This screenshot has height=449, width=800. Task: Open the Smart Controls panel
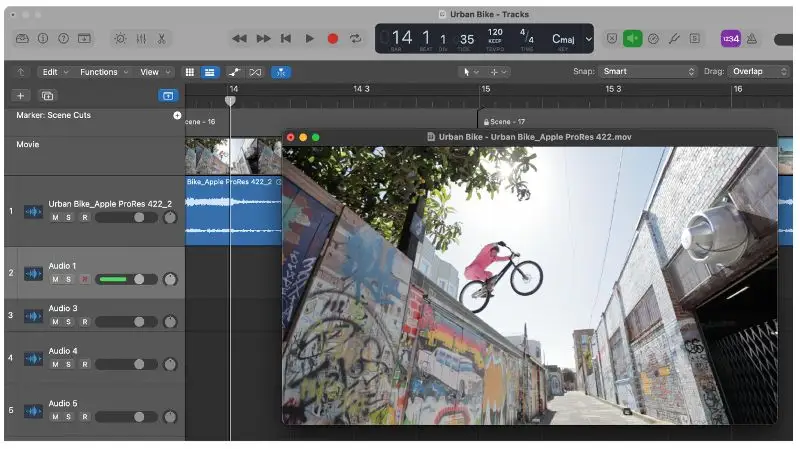120,39
